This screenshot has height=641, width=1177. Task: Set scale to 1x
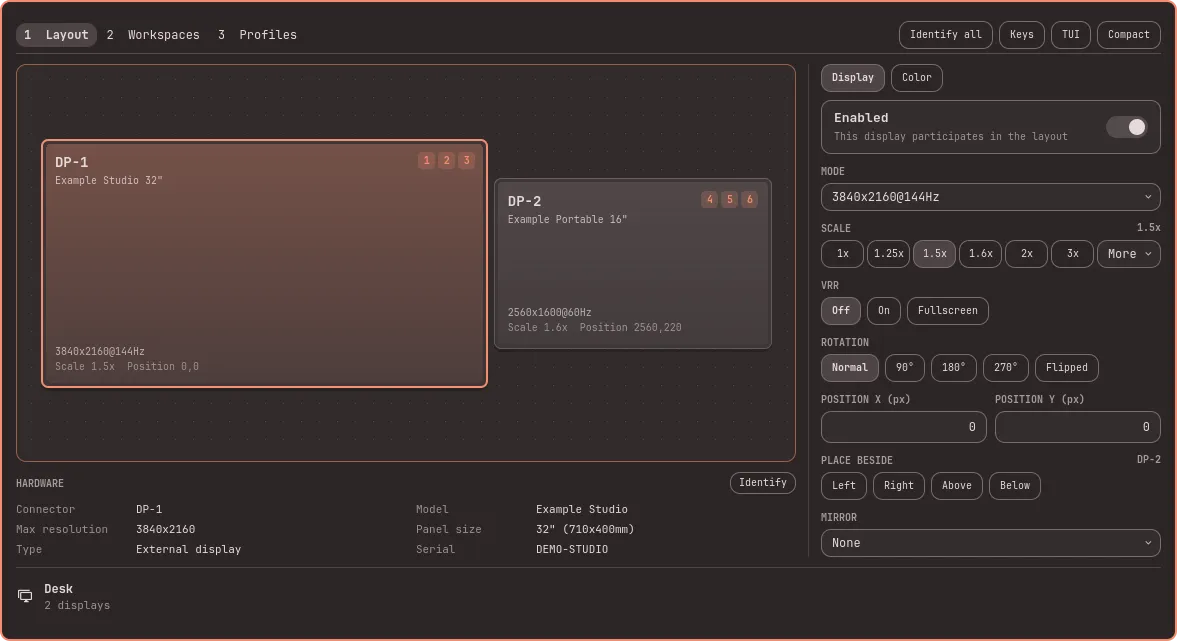842,254
